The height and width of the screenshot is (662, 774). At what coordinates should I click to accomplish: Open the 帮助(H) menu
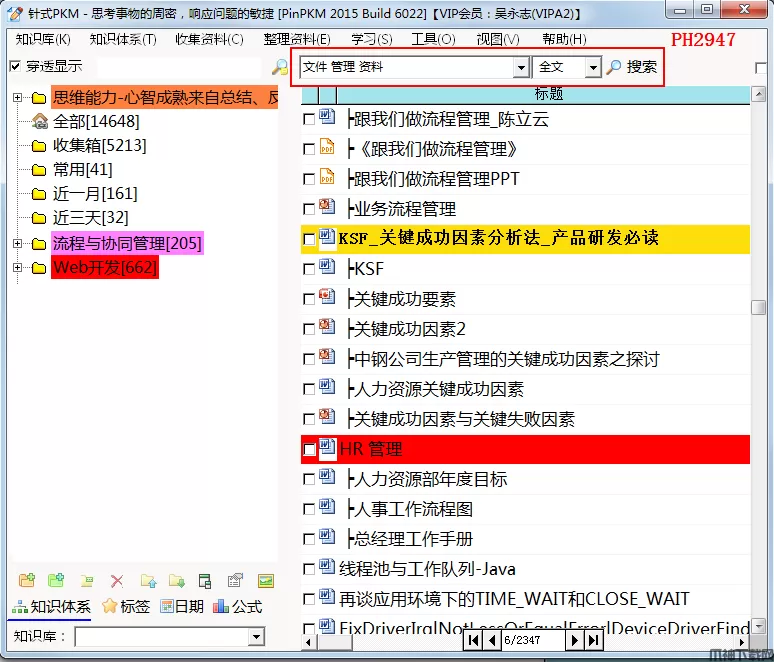point(564,39)
